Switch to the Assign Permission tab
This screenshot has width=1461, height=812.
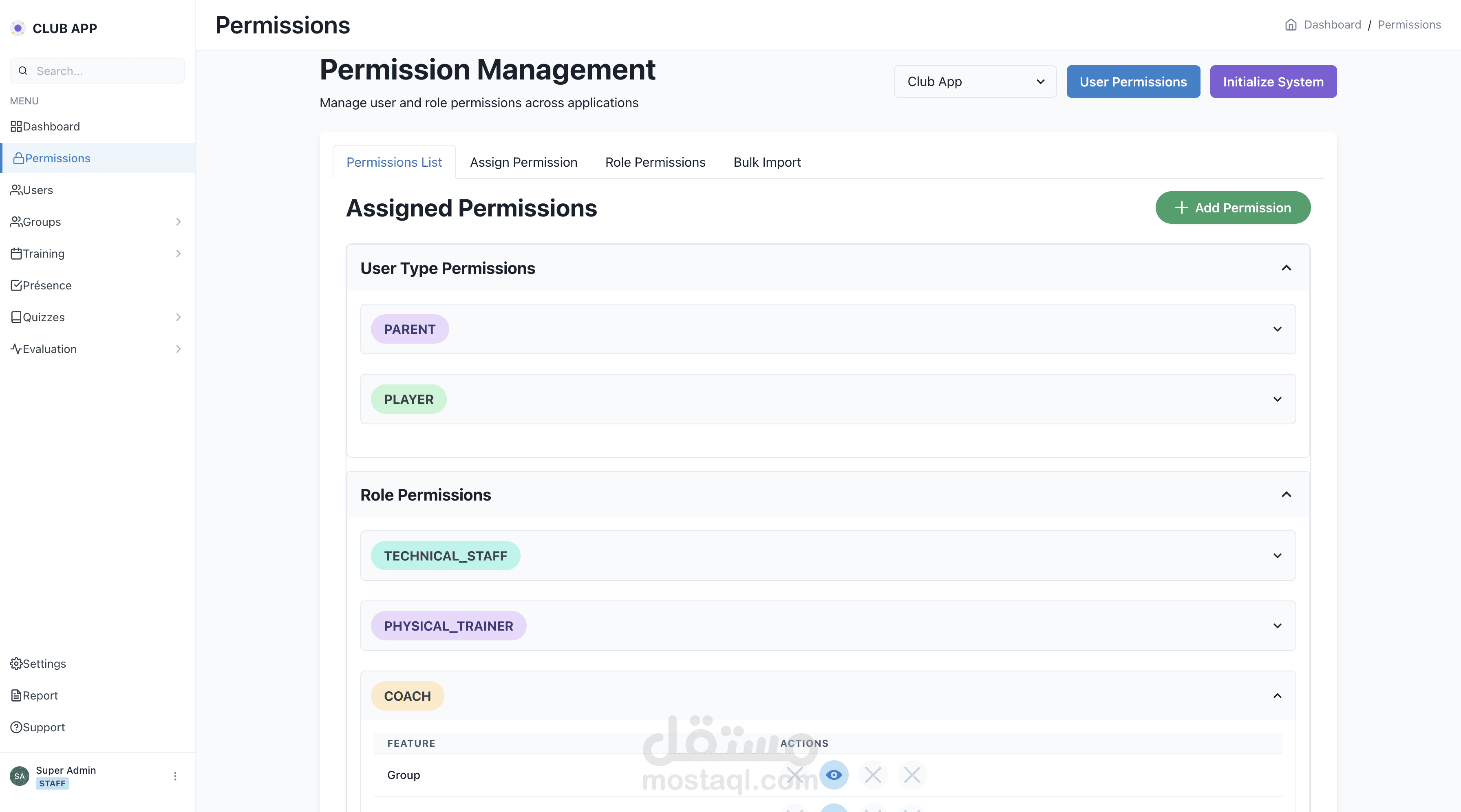(523, 162)
